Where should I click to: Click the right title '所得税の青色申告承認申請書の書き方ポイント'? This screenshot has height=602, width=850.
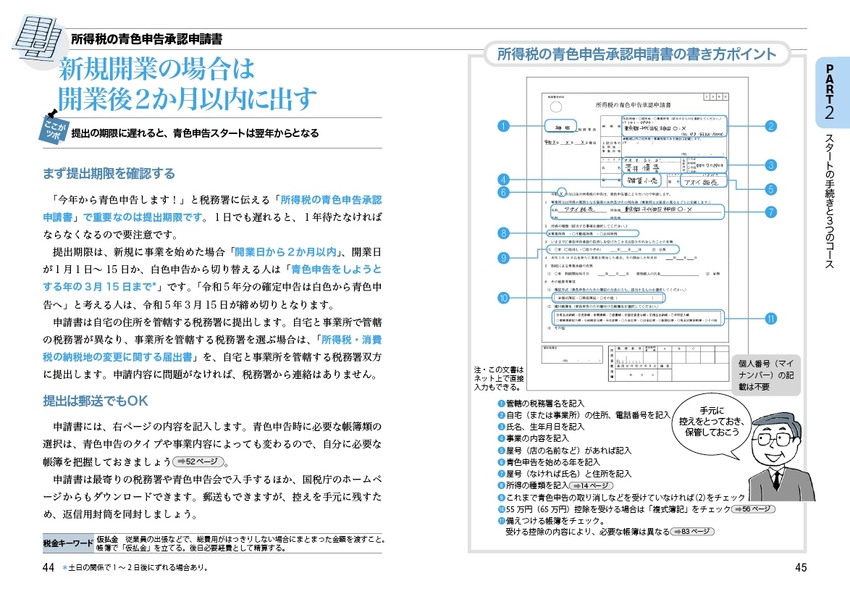click(x=636, y=54)
